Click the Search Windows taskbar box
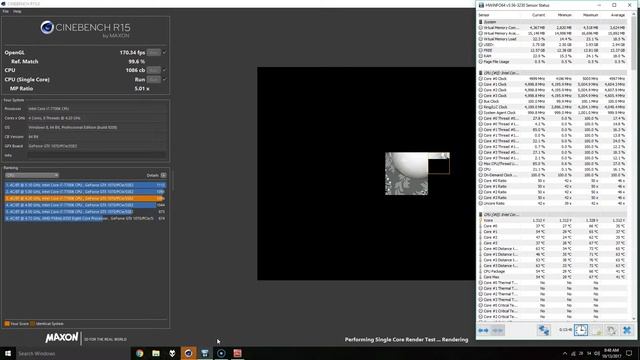 coord(73,353)
